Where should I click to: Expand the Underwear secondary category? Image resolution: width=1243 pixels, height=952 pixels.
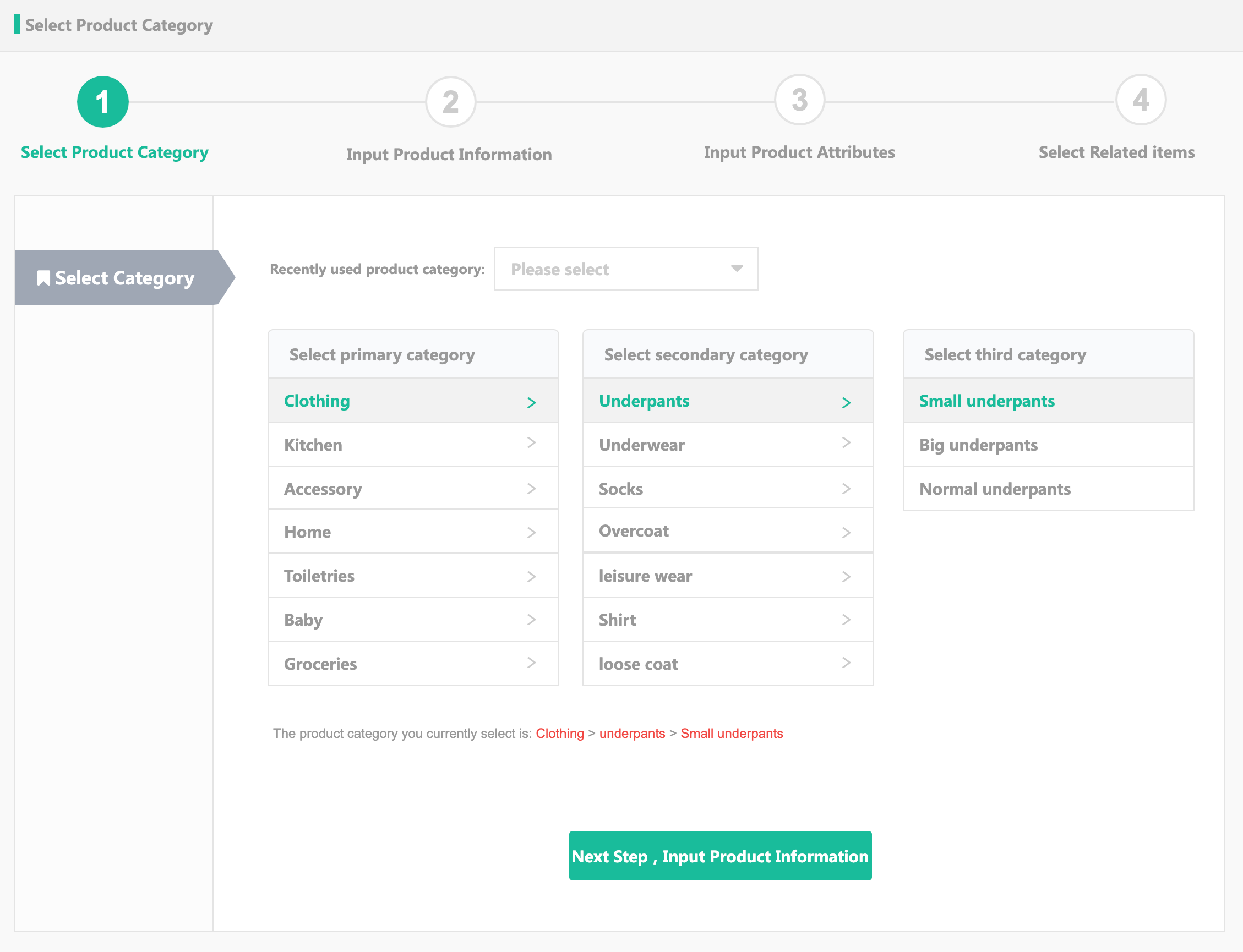point(728,445)
